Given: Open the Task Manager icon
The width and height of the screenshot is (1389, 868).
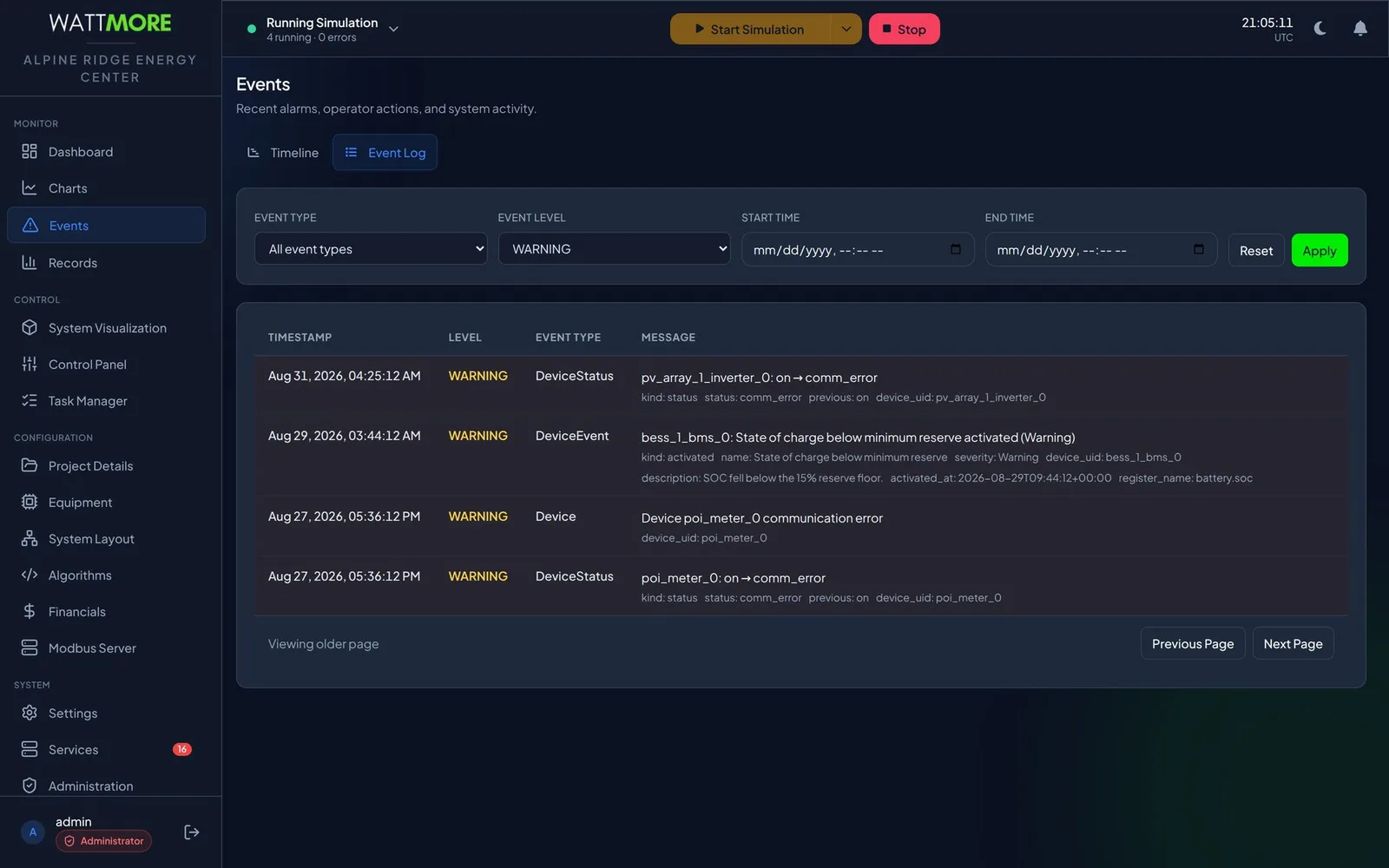Looking at the screenshot, I should point(30,401).
